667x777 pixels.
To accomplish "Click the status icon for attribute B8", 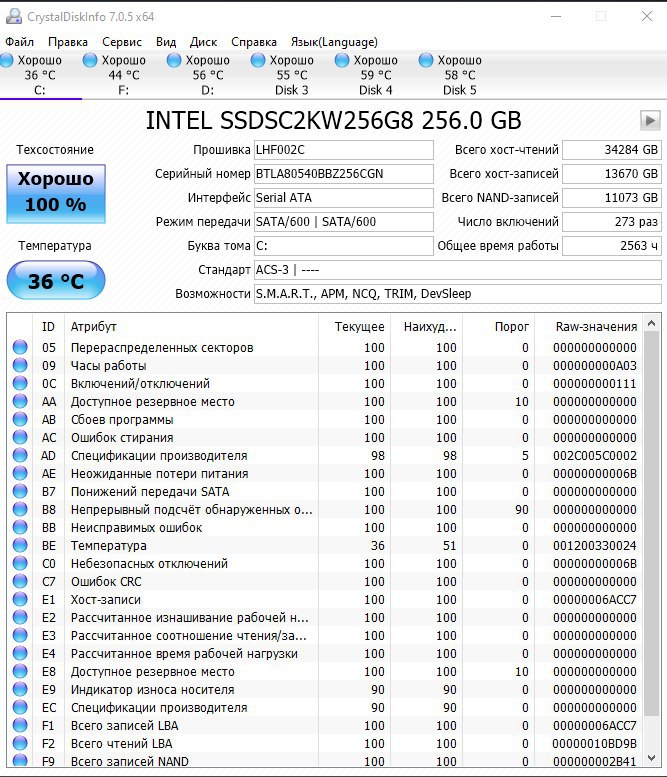I will (x=20, y=509).
